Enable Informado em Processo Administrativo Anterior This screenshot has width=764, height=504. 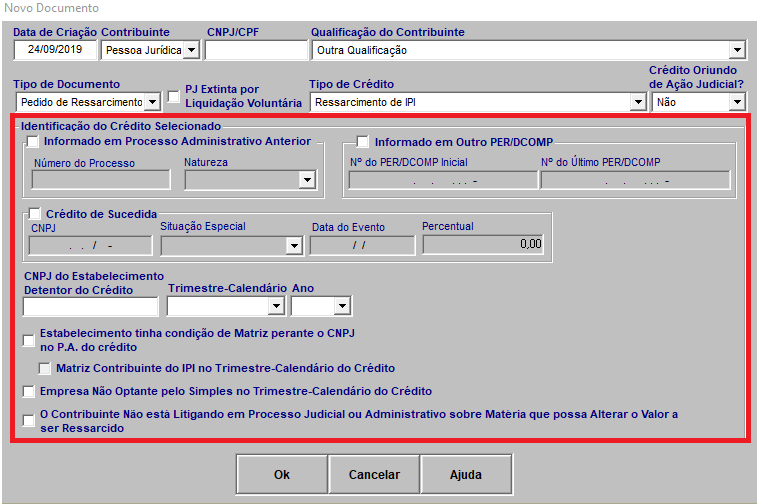click(x=34, y=142)
